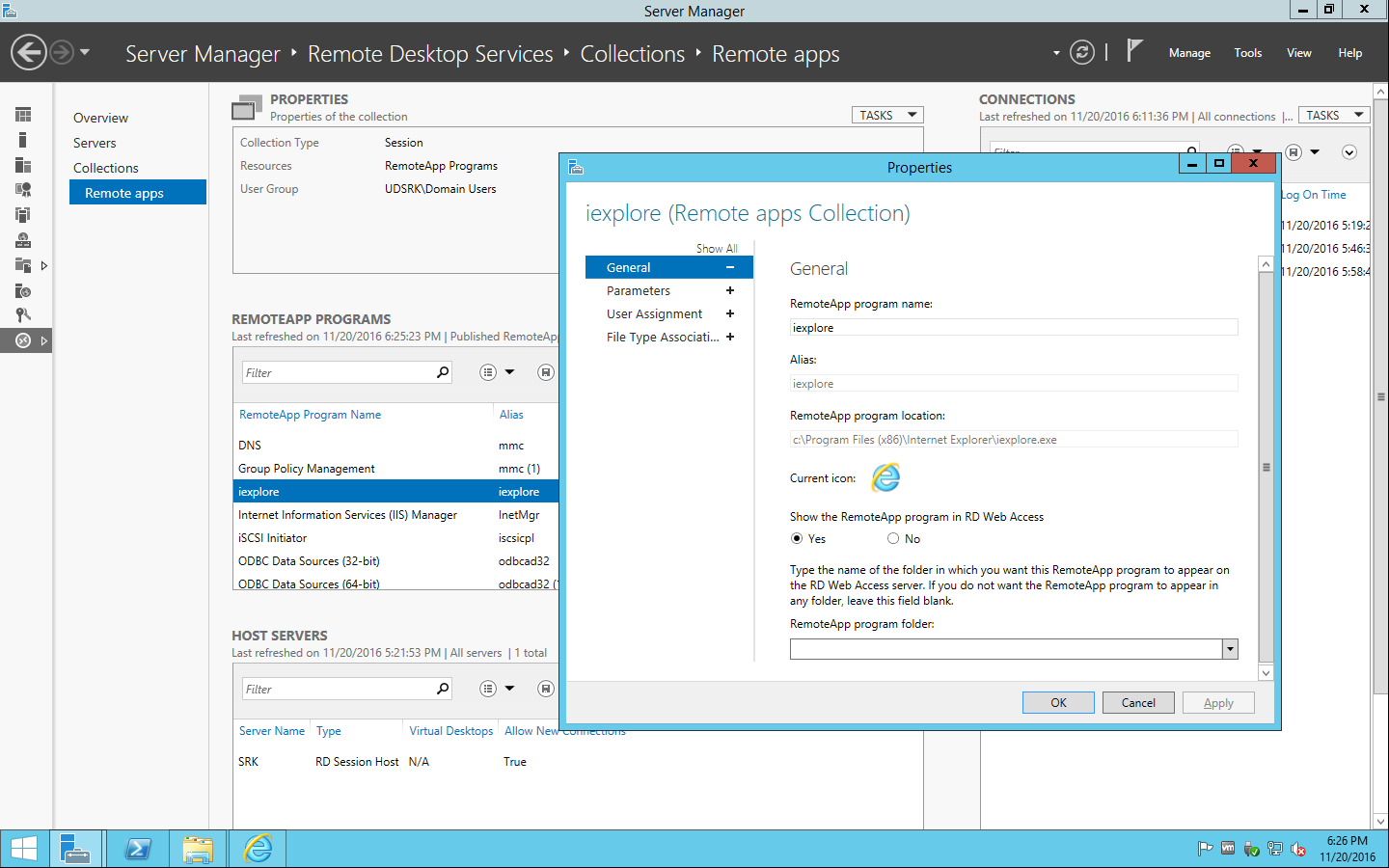Select No to hide program from RD Web Access
Image resolution: width=1389 pixels, height=868 pixels.
click(892, 538)
